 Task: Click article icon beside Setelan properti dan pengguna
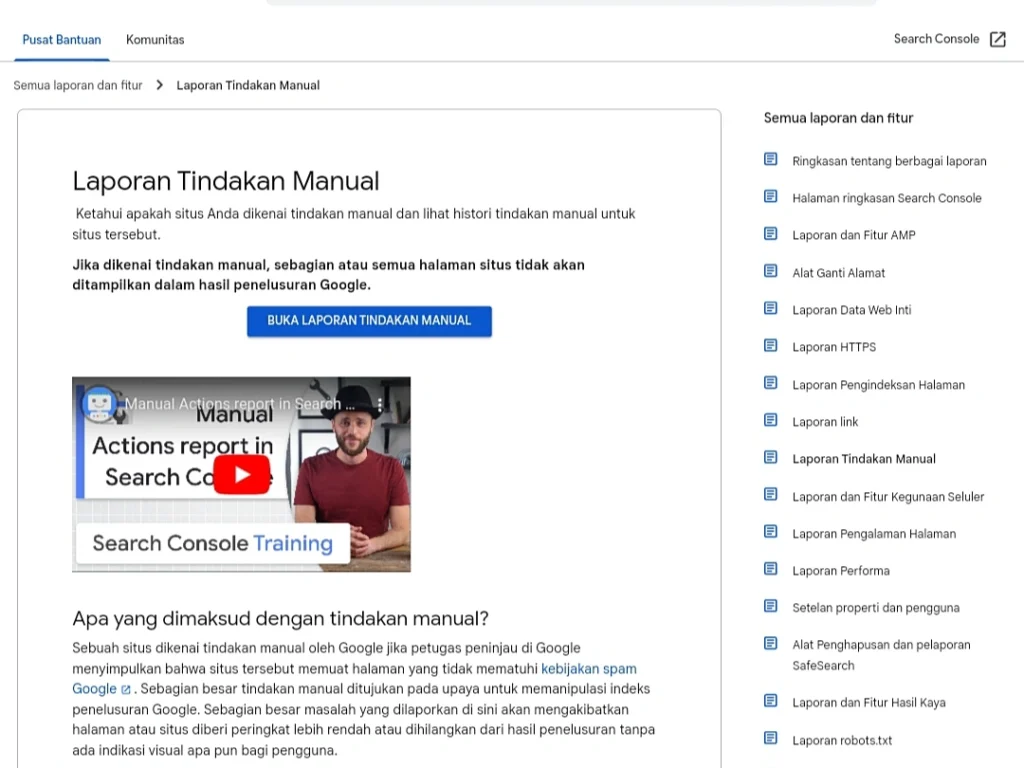[771, 606]
